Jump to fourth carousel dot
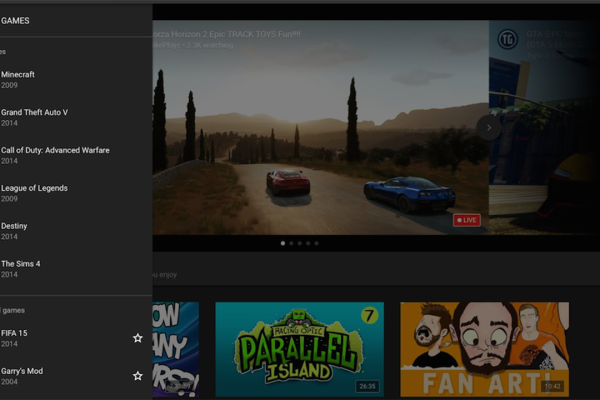This screenshot has width=600, height=400. (x=308, y=243)
